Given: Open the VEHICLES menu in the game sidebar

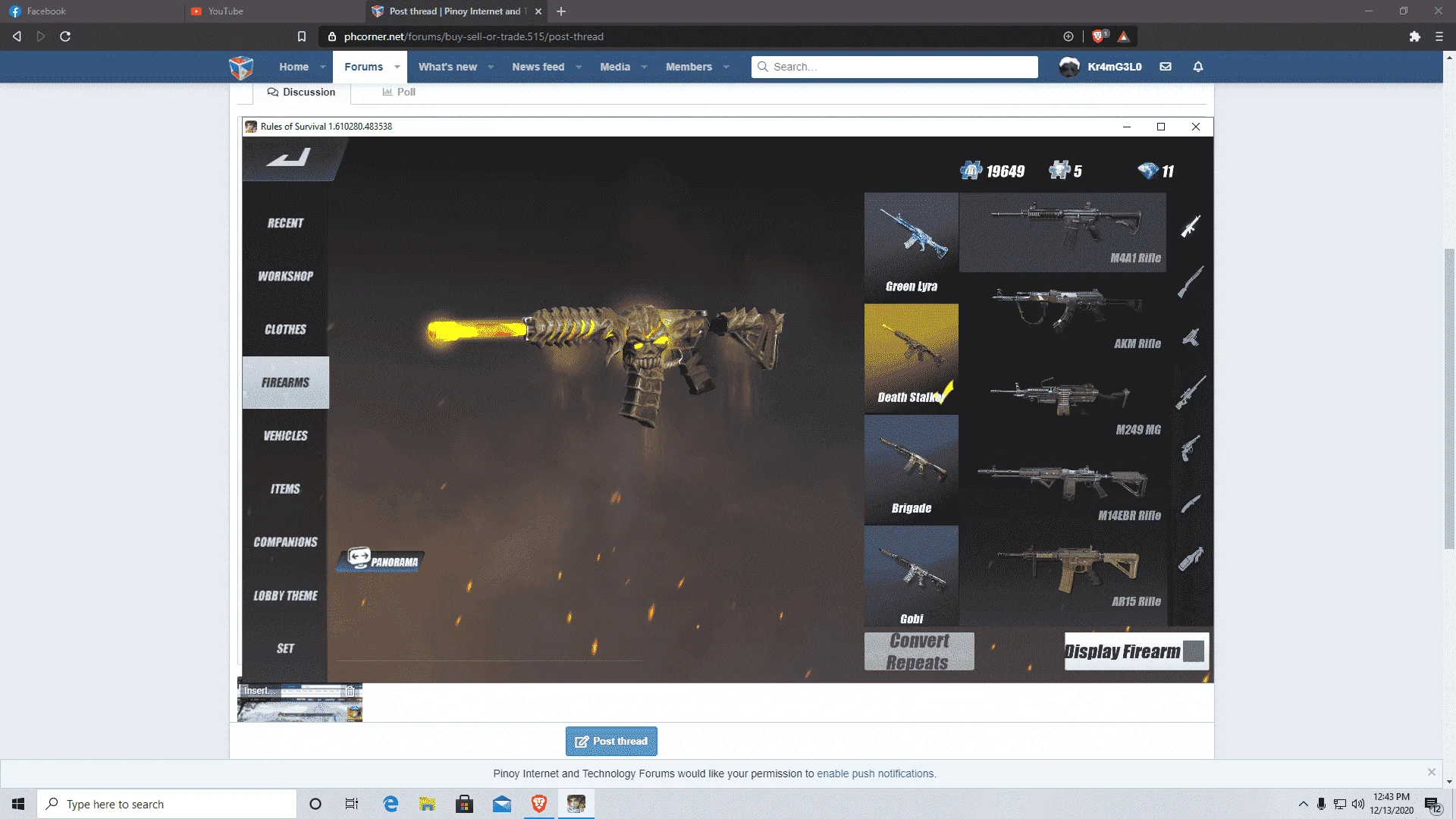Looking at the screenshot, I should 285,436.
